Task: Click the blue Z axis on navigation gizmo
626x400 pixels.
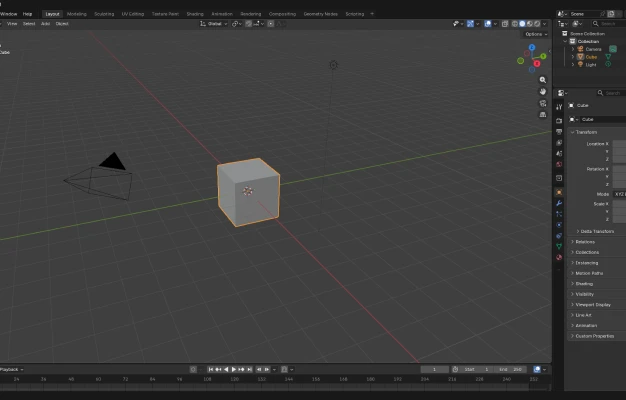Action: tap(532, 48)
